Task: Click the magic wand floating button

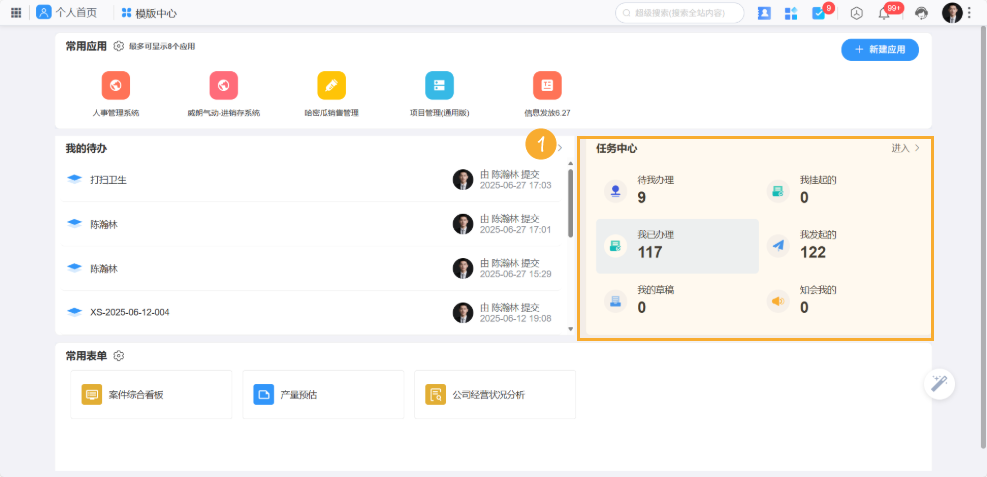Action: pos(939,383)
